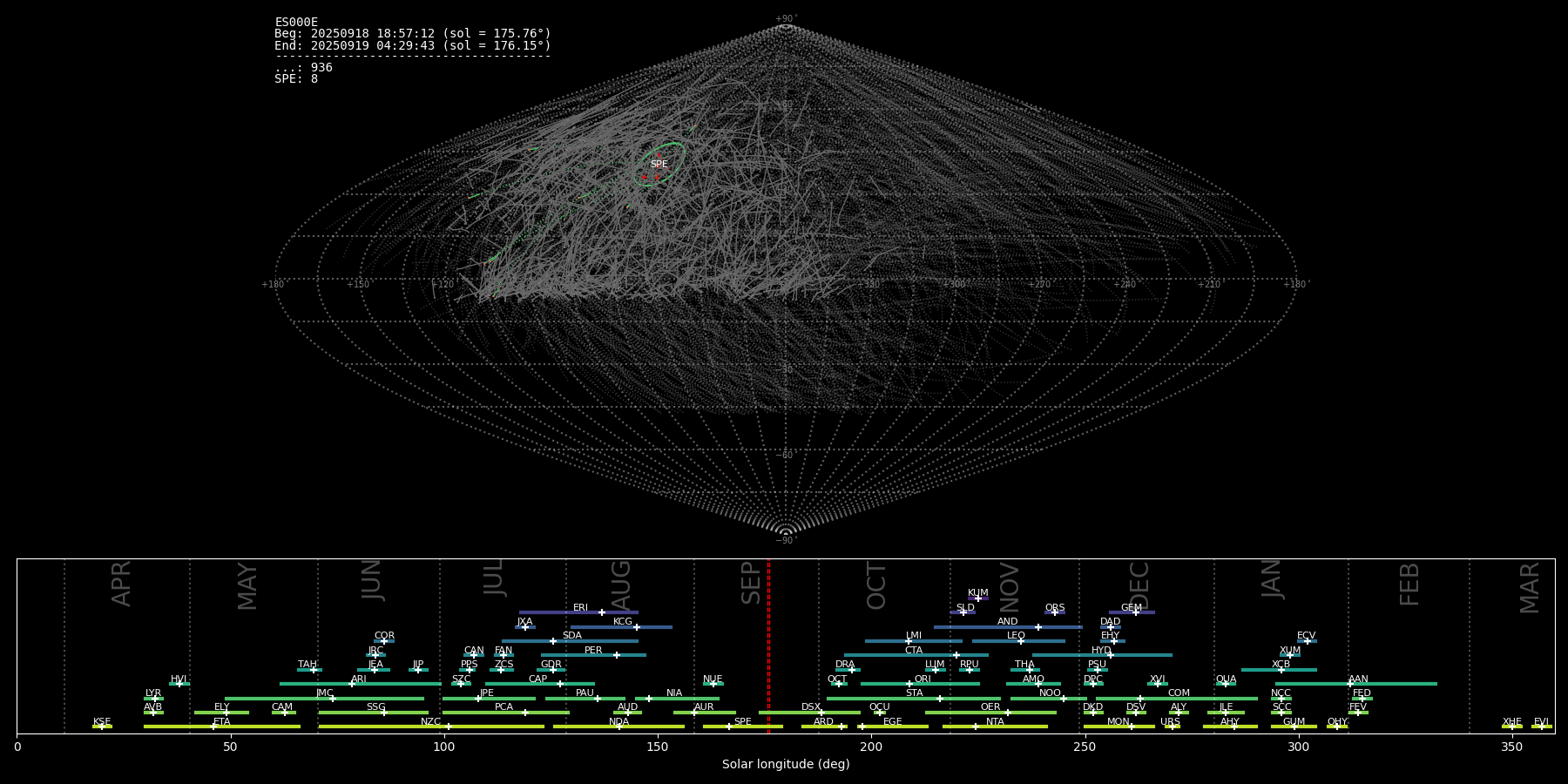Select the QUA shower label in timeline
The height and width of the screenshot is (784, 1568).
1226,679
